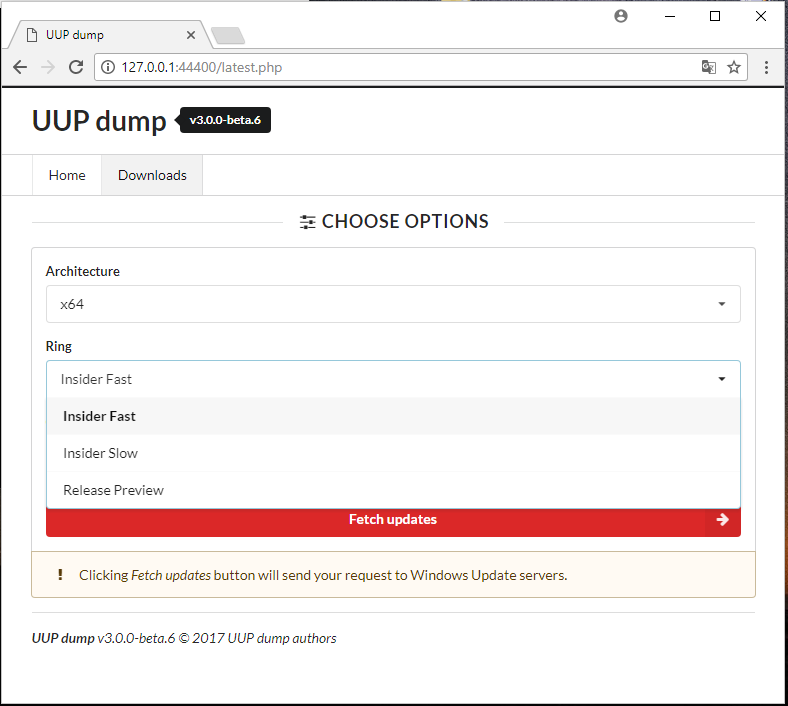Expand the Architecture x64 dropdown
Screen dimensions: 788x706
393,304
